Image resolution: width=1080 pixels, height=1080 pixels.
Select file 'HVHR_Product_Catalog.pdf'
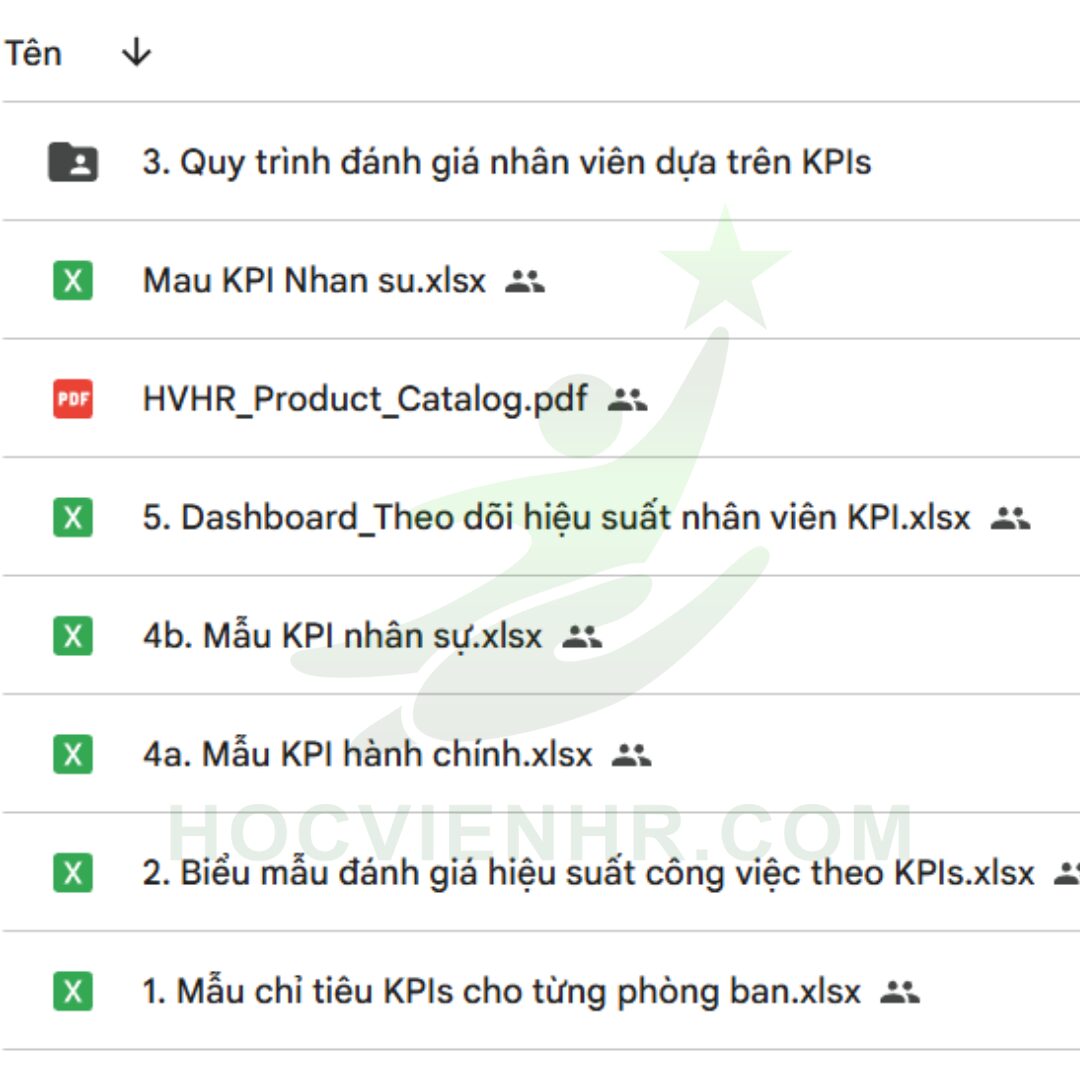[x=365, y=399]
